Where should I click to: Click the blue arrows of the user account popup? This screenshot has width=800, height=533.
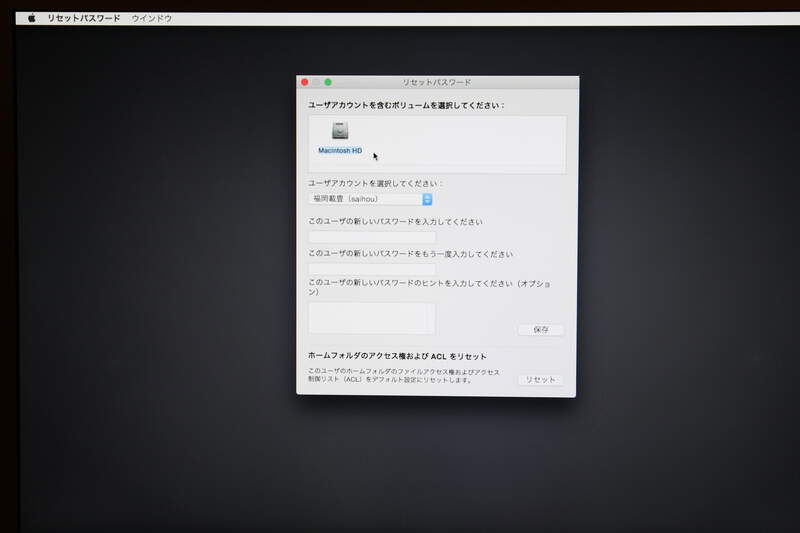click(x=427, y=199)
